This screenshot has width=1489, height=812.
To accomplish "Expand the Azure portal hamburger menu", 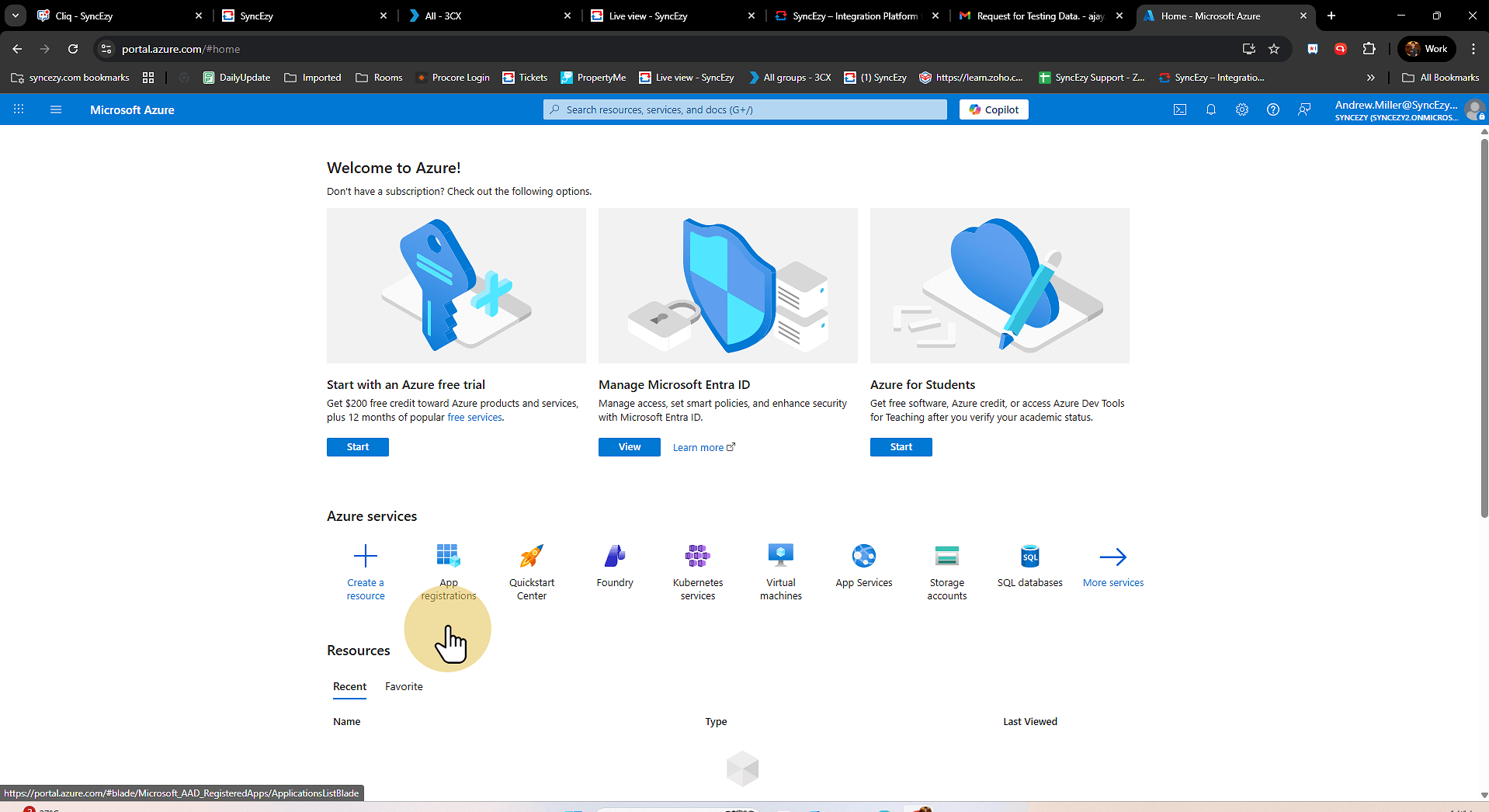I will 56,109.
